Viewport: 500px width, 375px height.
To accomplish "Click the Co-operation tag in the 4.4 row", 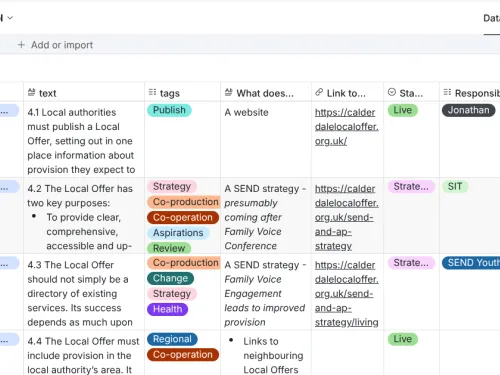I will pyautogui.click(x=183, y=355).
